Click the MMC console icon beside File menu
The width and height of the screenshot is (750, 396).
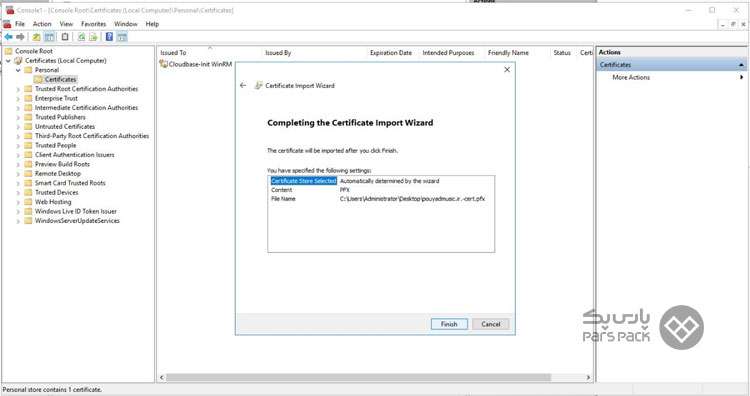point(7,23)
